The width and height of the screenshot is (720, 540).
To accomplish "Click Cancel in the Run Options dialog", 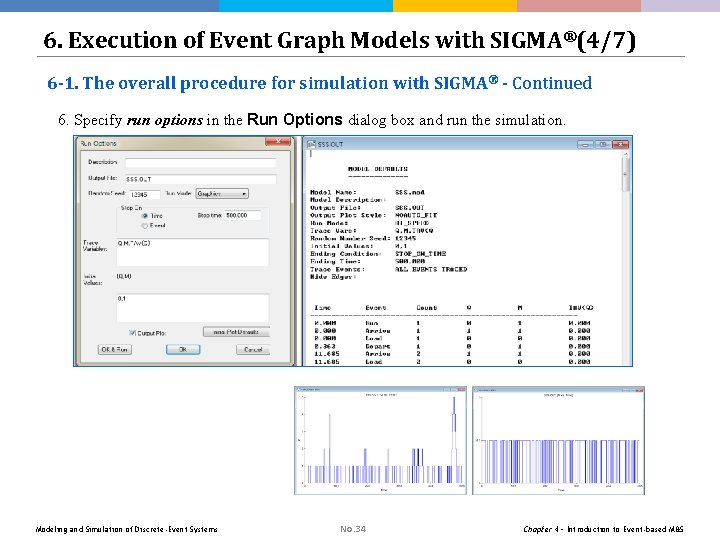I will pyautogui.click(x=253, y=349).
